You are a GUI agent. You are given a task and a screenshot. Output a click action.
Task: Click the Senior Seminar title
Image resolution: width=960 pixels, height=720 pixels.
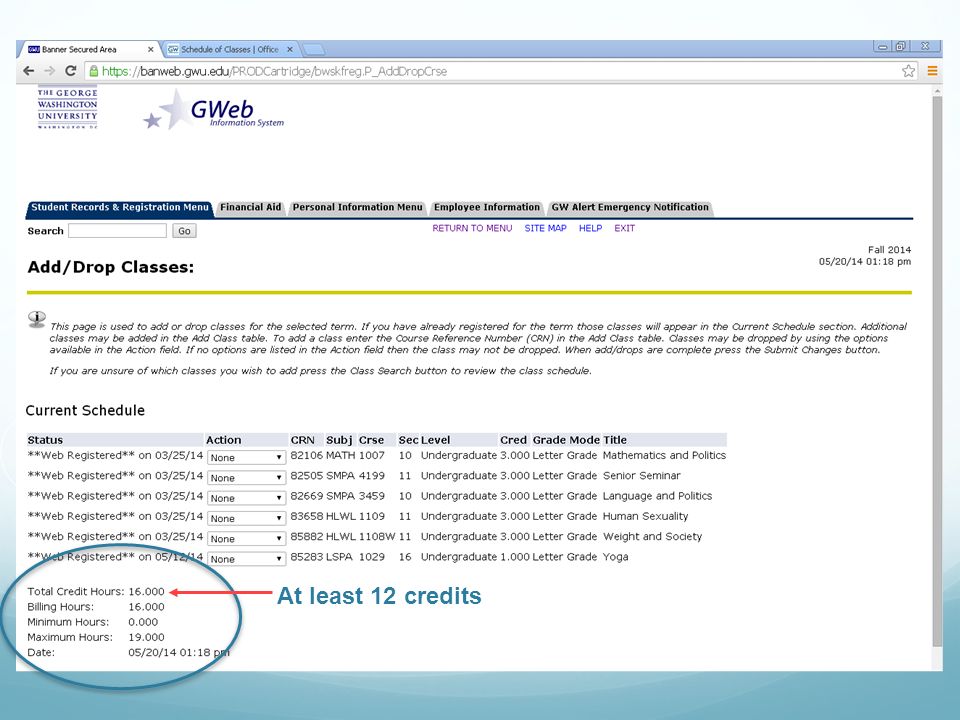tap(642, 476)
